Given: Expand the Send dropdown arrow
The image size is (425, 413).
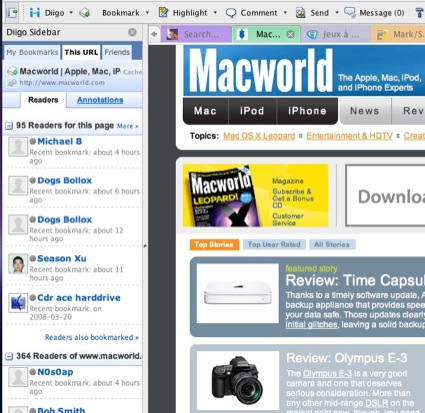Looking at the screenshot, I should pyautogui.click(x=337, y=13).
